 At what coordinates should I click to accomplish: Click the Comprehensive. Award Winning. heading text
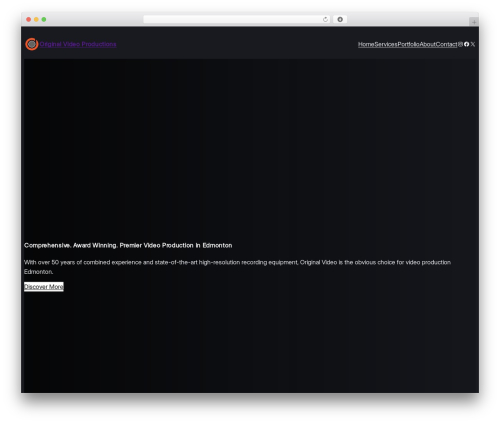pyautogui.click(x=128, y=245)
